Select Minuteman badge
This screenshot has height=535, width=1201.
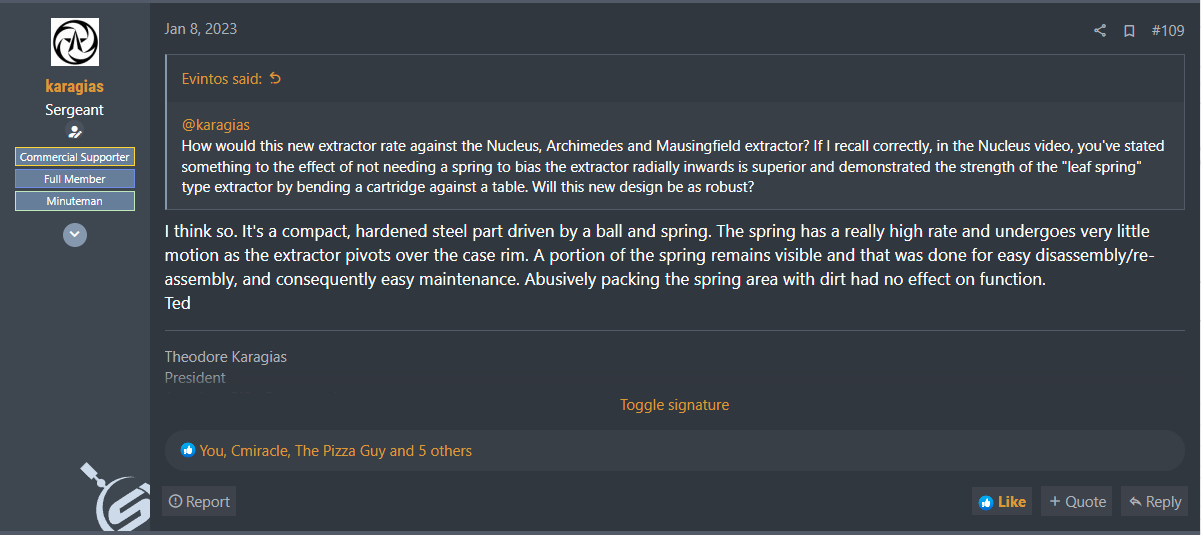coord(75,201)
